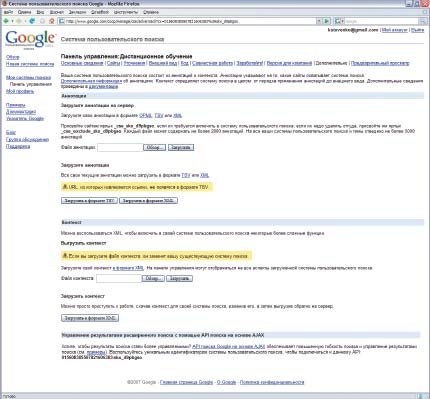Click the annotations Загрузить в формате XML button
This screenshot has height=399, width=430.
(148, 201)
